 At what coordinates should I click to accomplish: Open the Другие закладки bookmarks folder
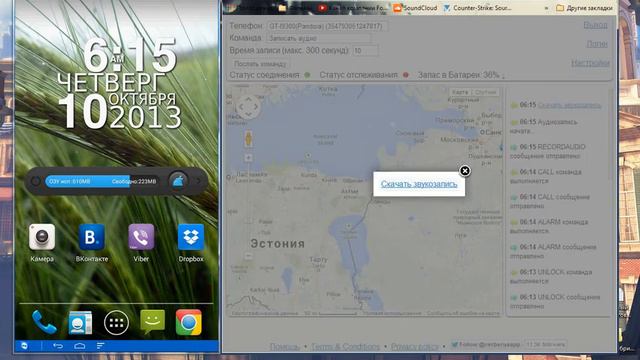(584, 8)
